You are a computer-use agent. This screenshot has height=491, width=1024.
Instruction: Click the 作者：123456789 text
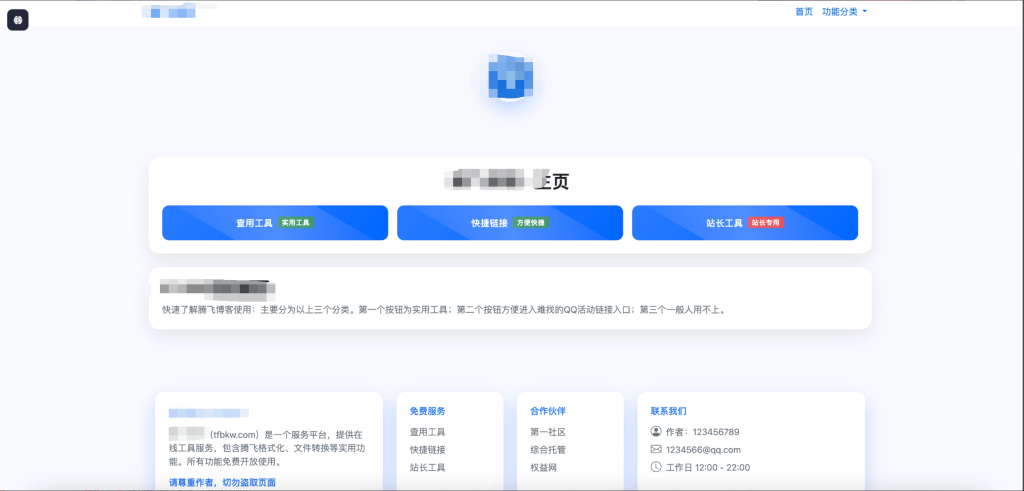[703, 432]
